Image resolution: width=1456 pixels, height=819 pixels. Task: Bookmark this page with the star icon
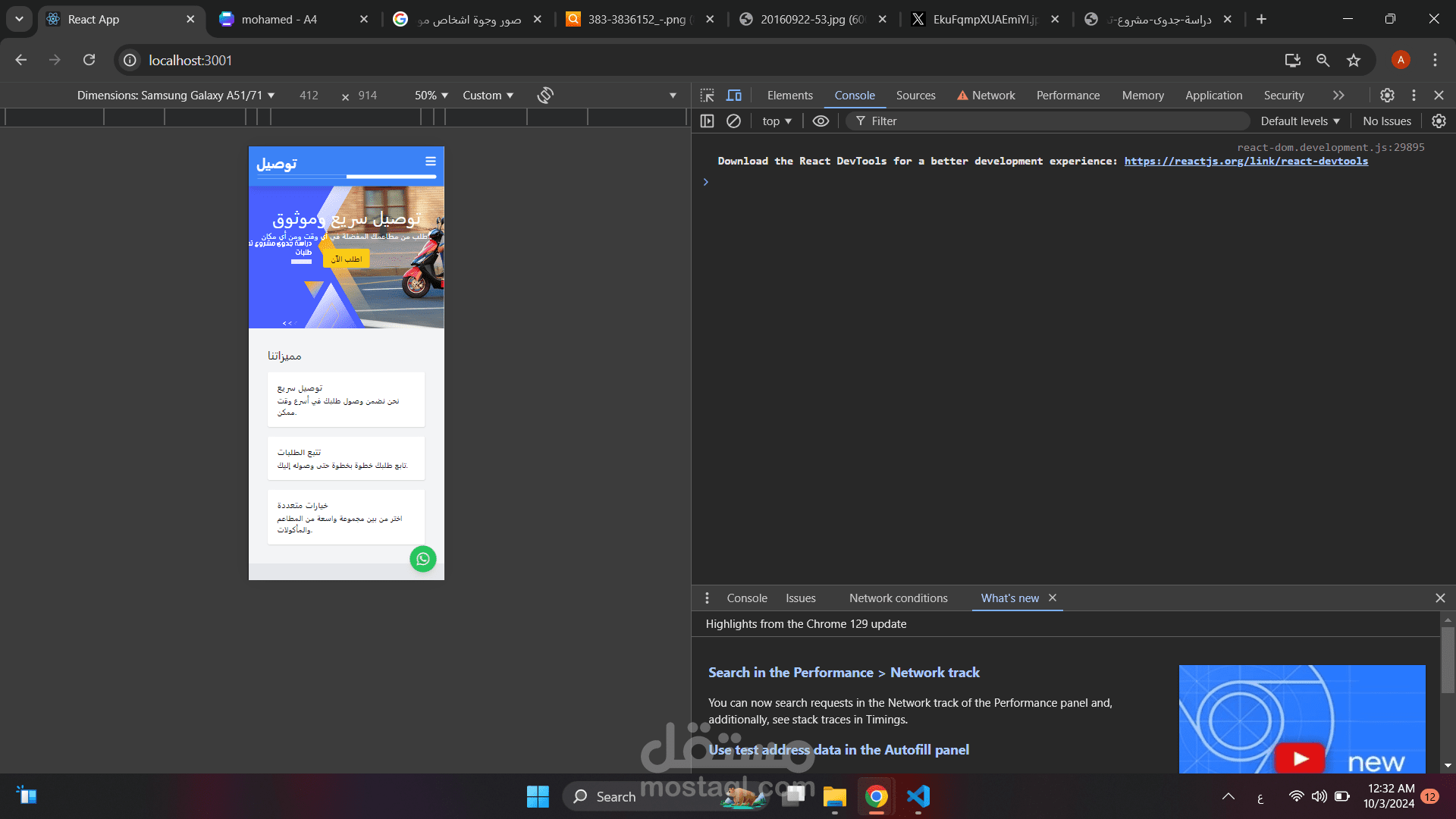[x=1354, y=60]
